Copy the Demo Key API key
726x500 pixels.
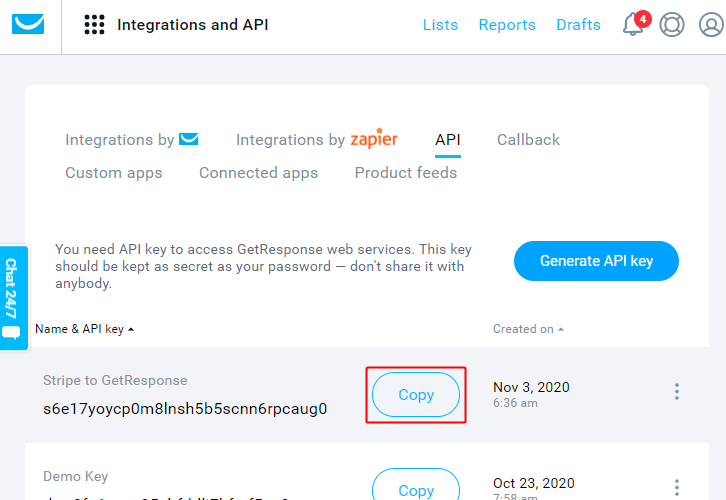[416, 485]
